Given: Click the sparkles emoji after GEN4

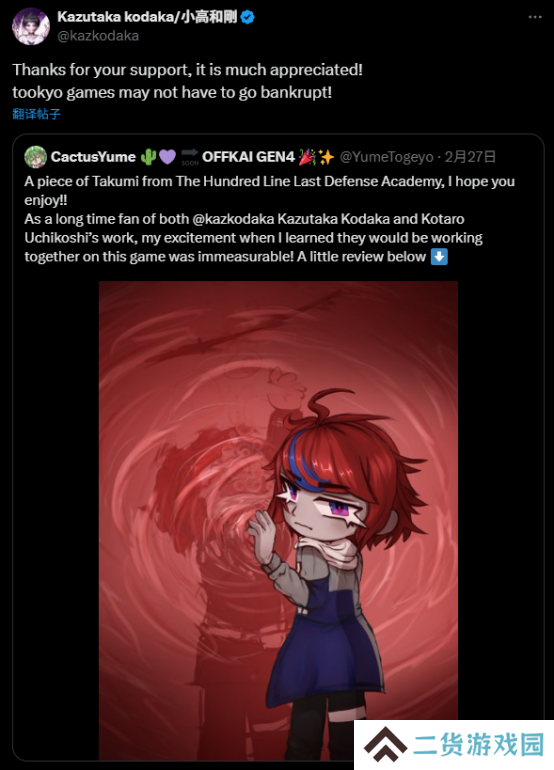Looking at the screenshot, I should pos(326,157).
